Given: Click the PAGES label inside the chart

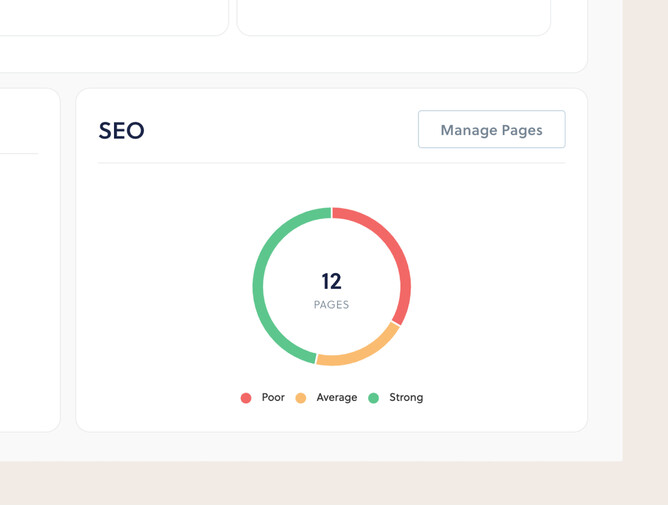Looking at the screenshot, I should pos(331,305).
